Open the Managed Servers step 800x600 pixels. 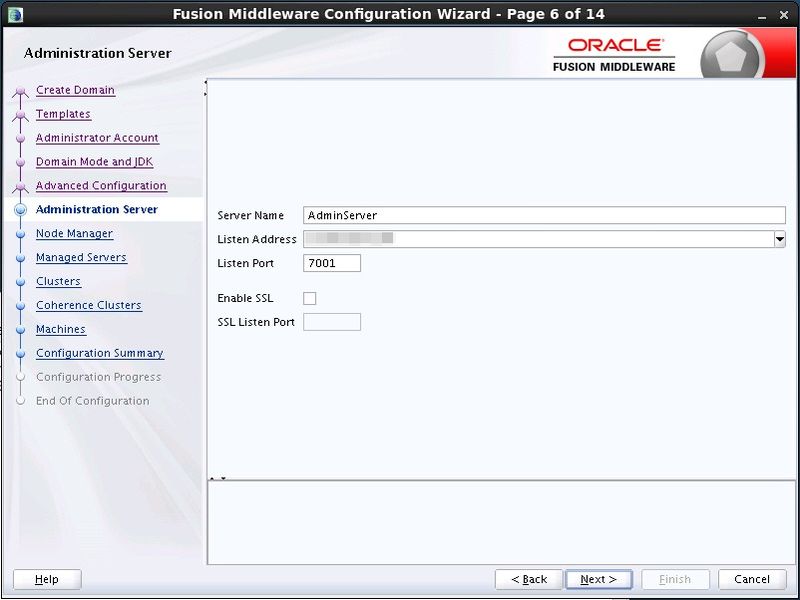click(x=81, y=257)
